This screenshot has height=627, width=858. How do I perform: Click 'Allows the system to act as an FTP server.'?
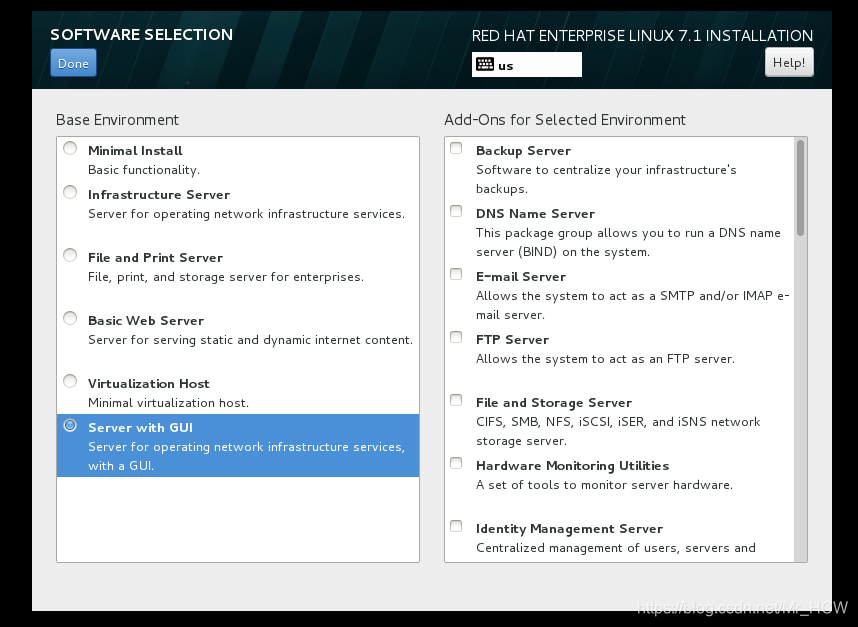605,359
